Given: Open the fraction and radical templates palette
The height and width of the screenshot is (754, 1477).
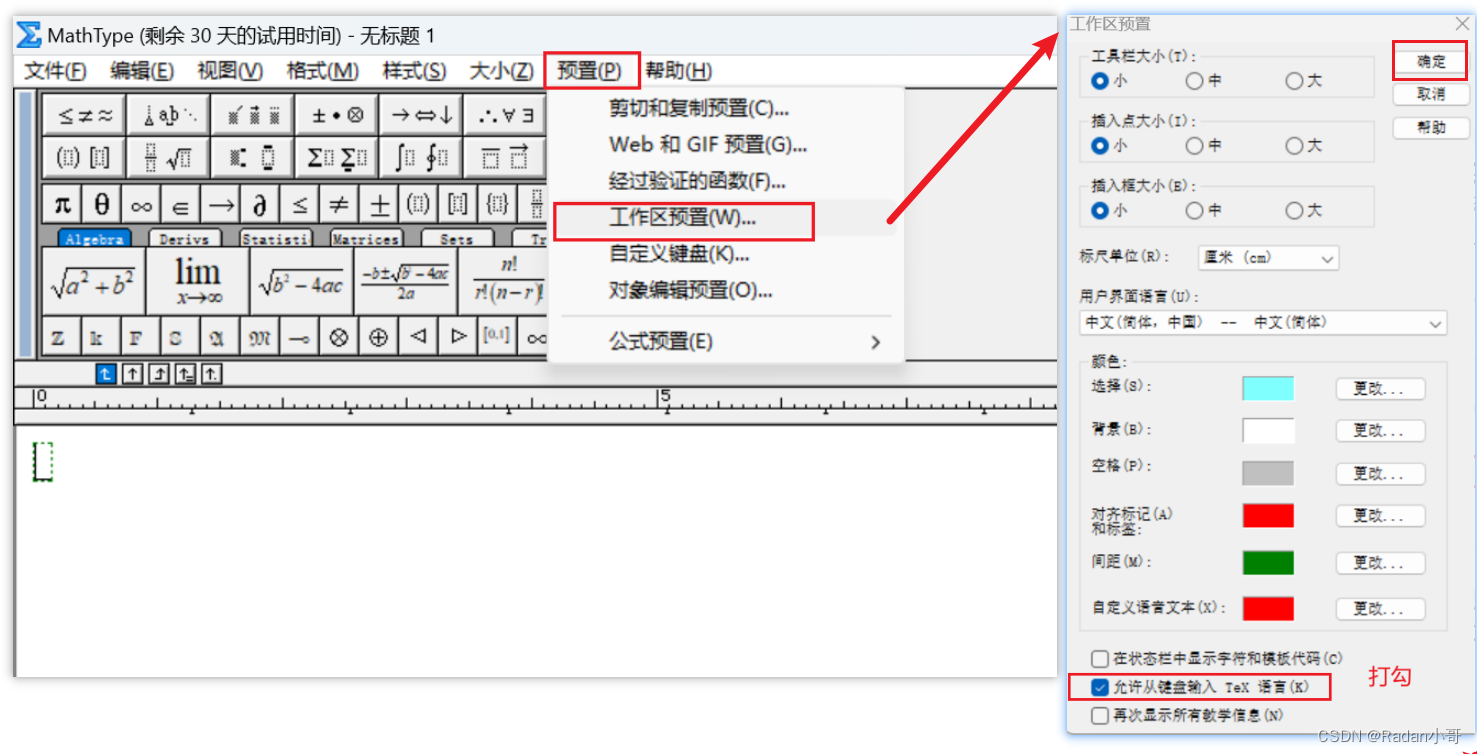Looking at the screenshot, I should [x=169, y=157].
